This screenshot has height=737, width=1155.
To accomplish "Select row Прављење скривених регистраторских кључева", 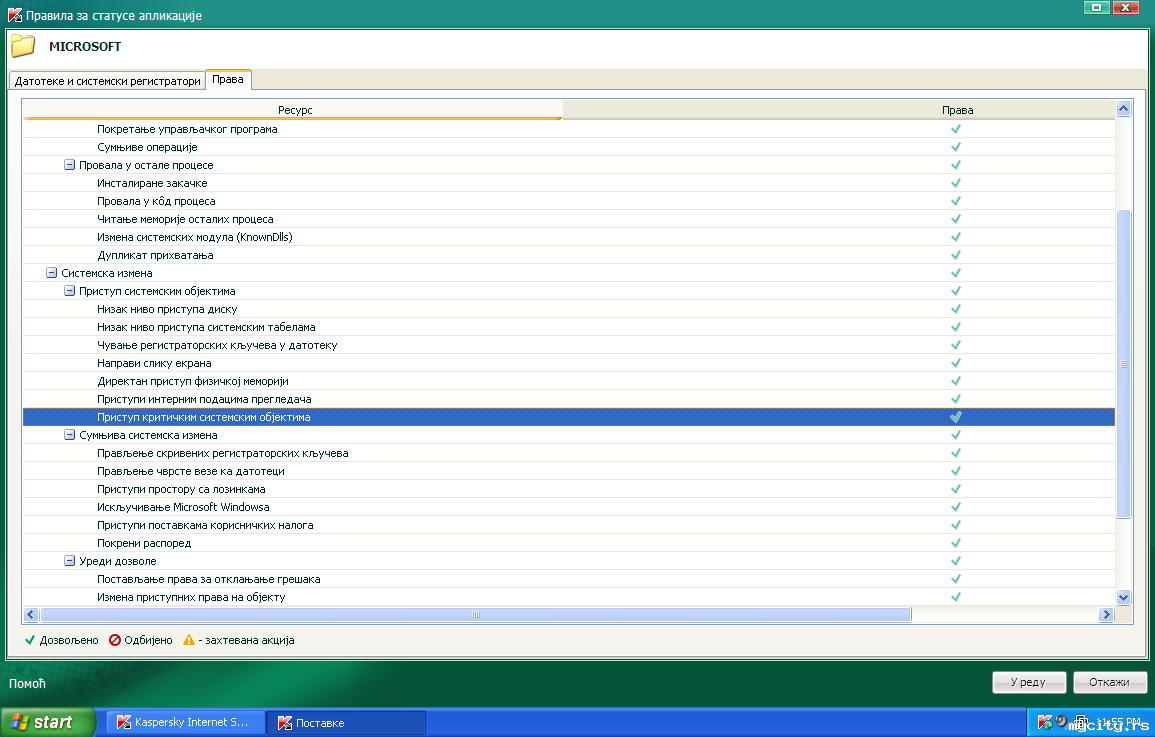I will pyautogui.click(x=569, y=453).
